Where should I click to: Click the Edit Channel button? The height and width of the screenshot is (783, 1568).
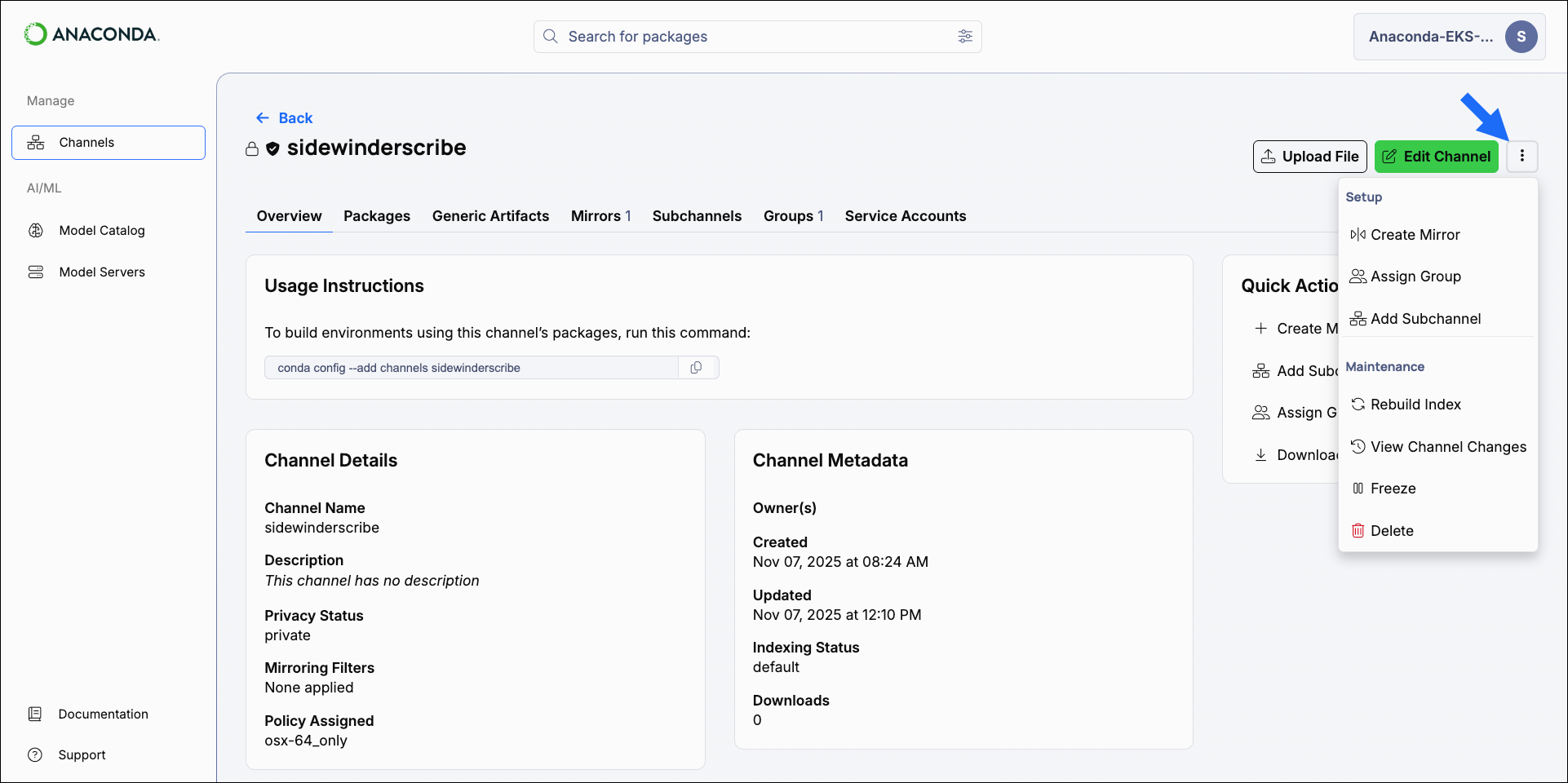[x=1436, y=156]
